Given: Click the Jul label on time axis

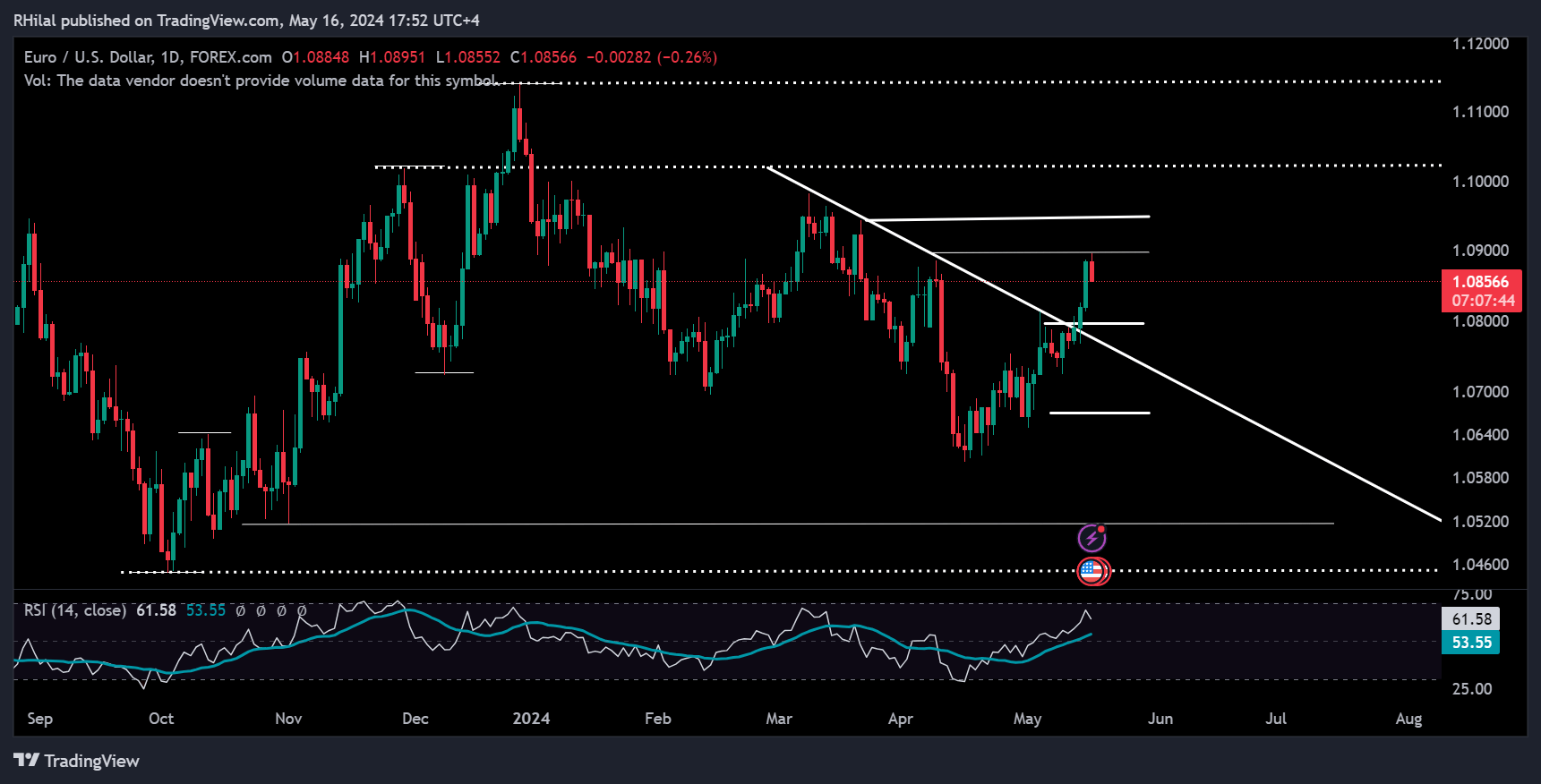Looking at the screenshot, I should pyautogui.click(x=1276, y=719).
